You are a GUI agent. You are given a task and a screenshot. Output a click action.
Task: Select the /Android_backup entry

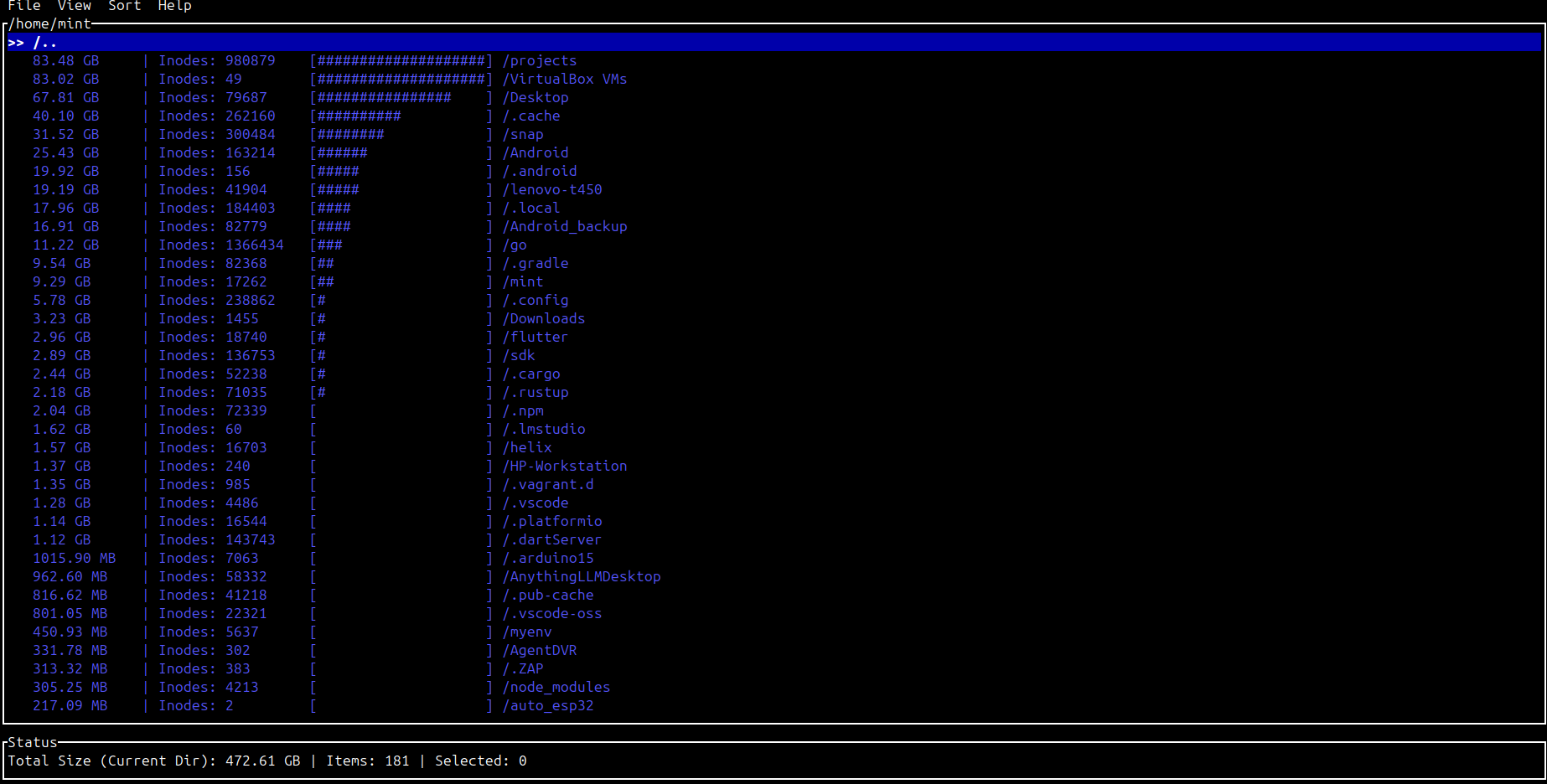pos(564,226)
